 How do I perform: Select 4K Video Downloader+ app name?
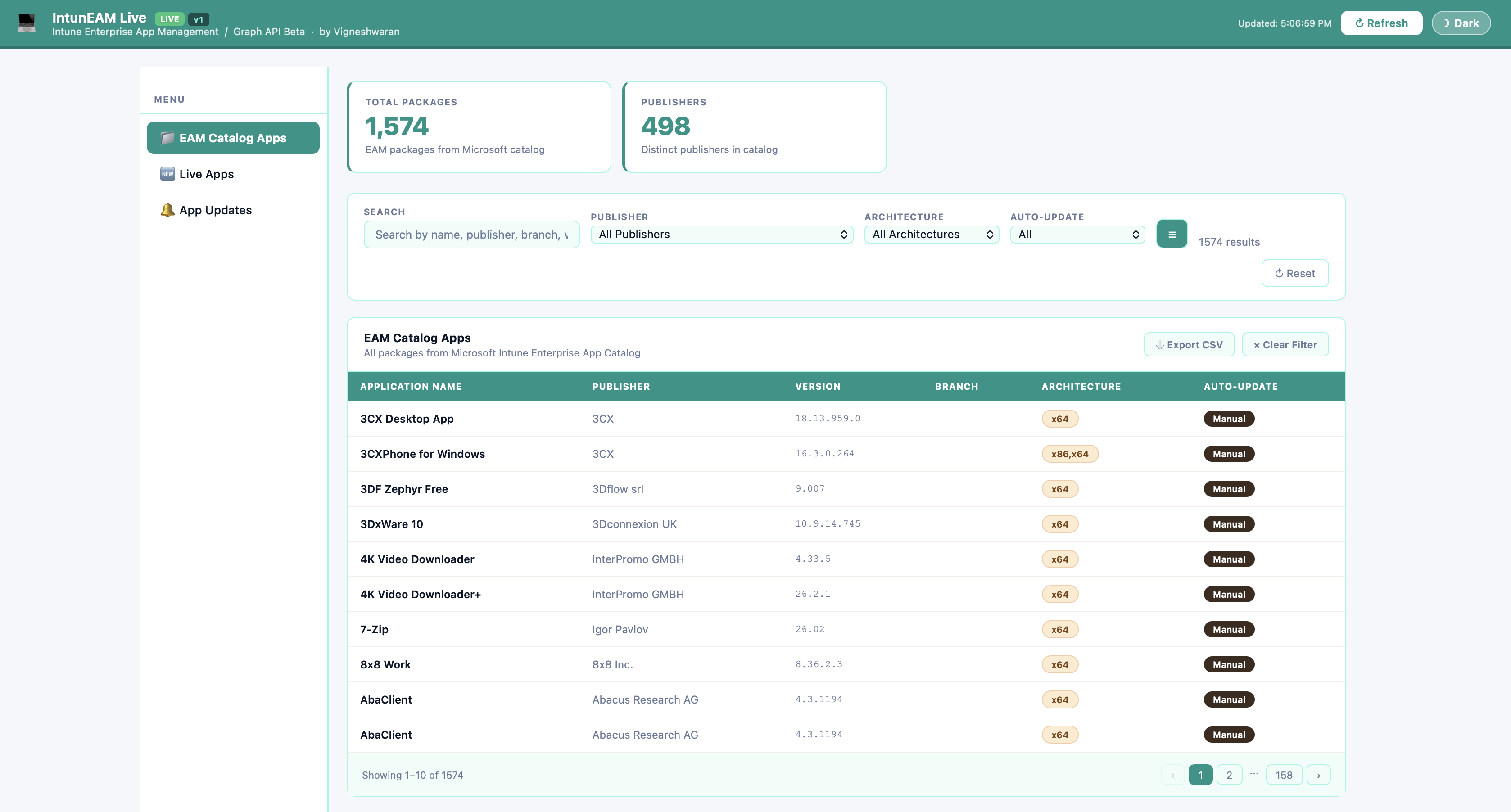420,595
